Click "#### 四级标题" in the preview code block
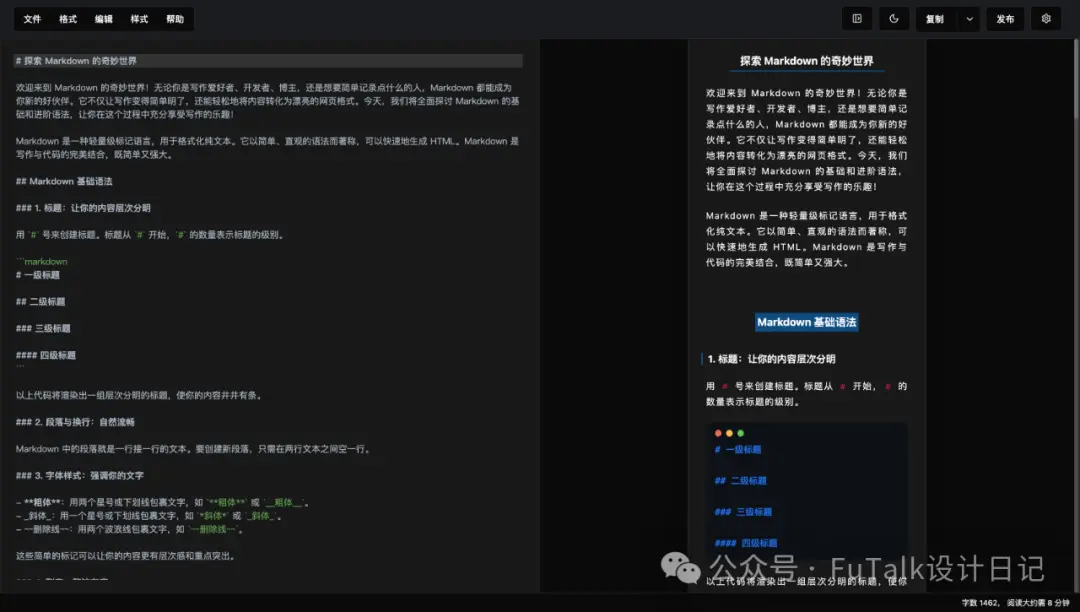Viewport: 1080px width, 612px height. (746, 542)
